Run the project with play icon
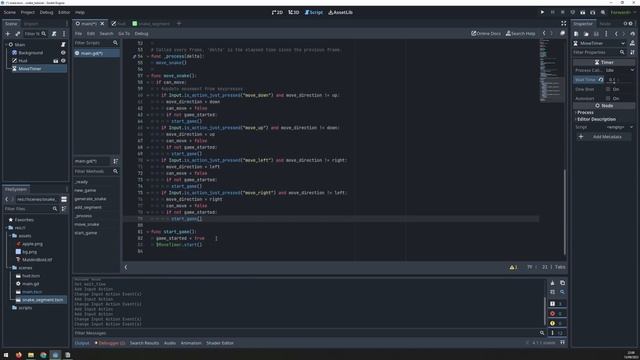The image size is (640, 360). pos(542,12)
